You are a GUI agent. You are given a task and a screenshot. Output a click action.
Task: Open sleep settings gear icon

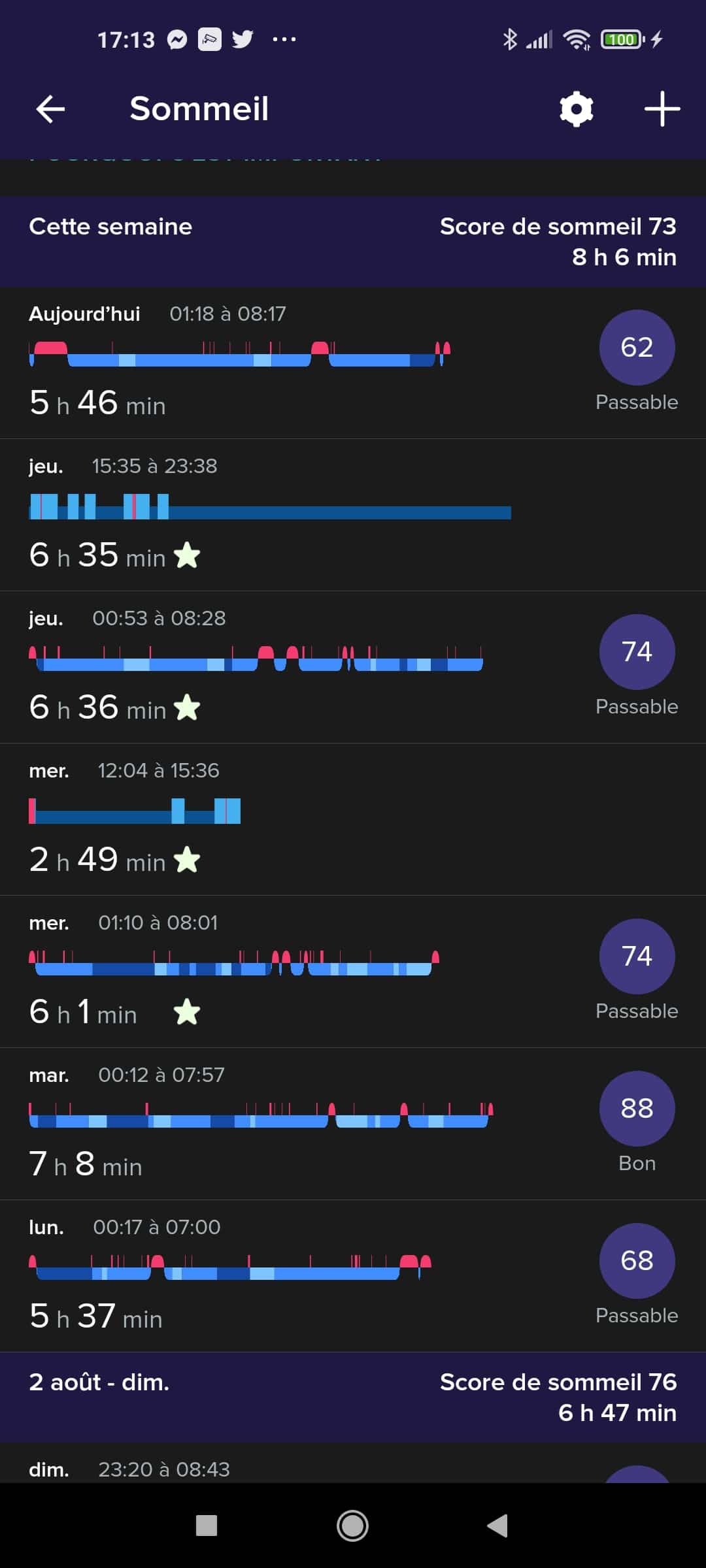[x=576, y=108]
